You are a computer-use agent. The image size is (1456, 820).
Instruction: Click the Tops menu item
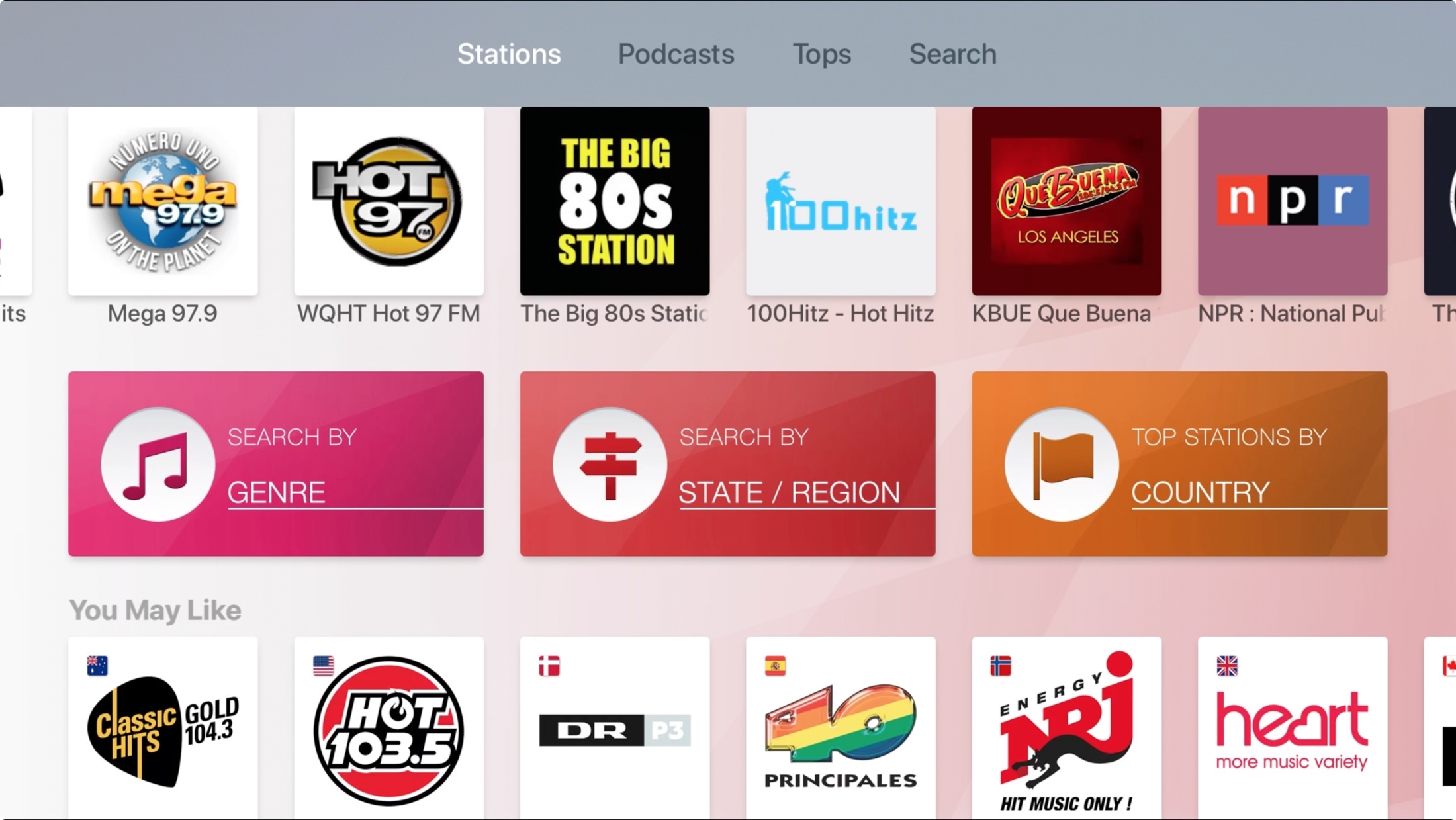820,53
